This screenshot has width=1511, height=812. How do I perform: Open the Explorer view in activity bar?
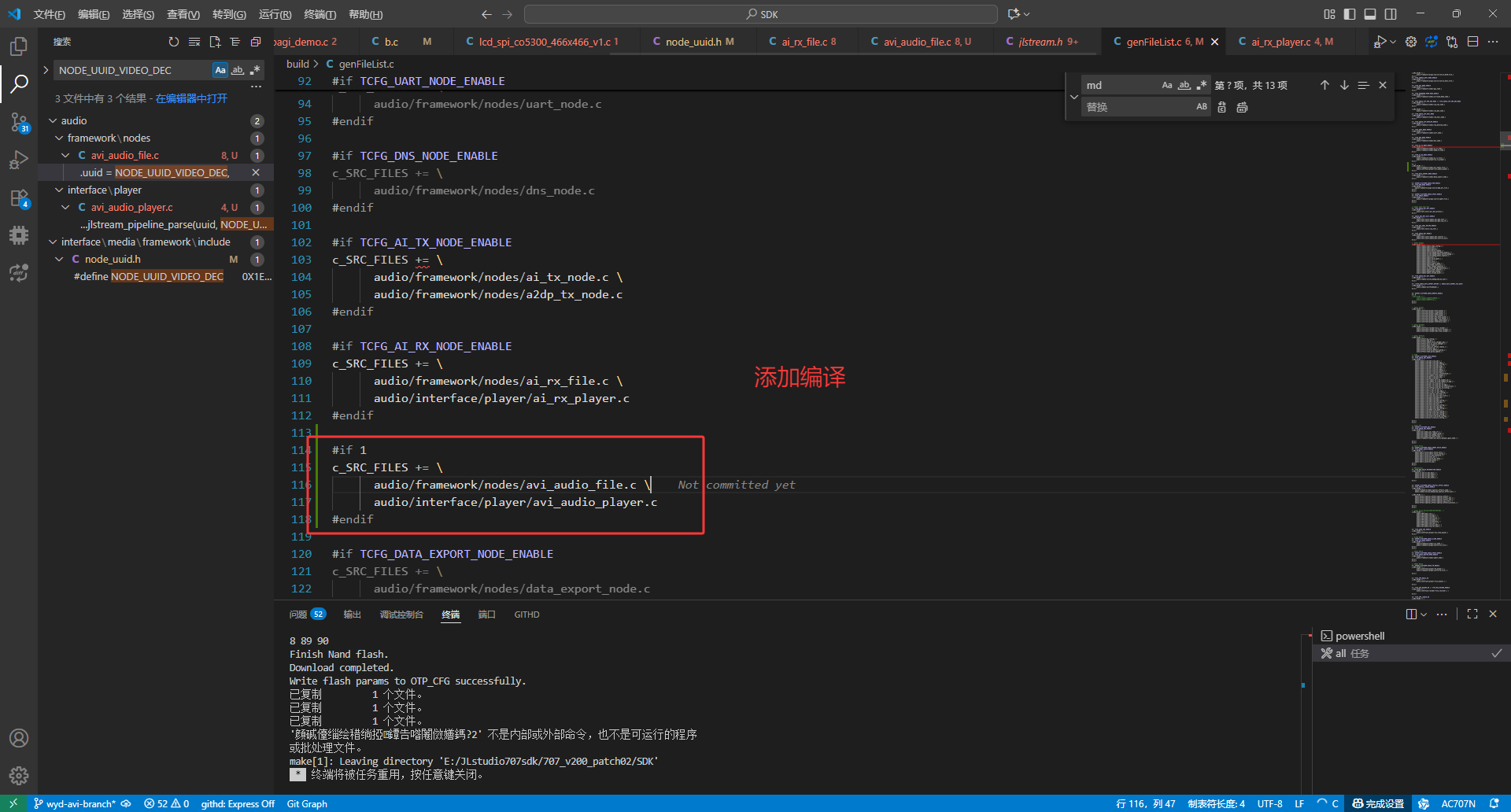coord(19,46)
